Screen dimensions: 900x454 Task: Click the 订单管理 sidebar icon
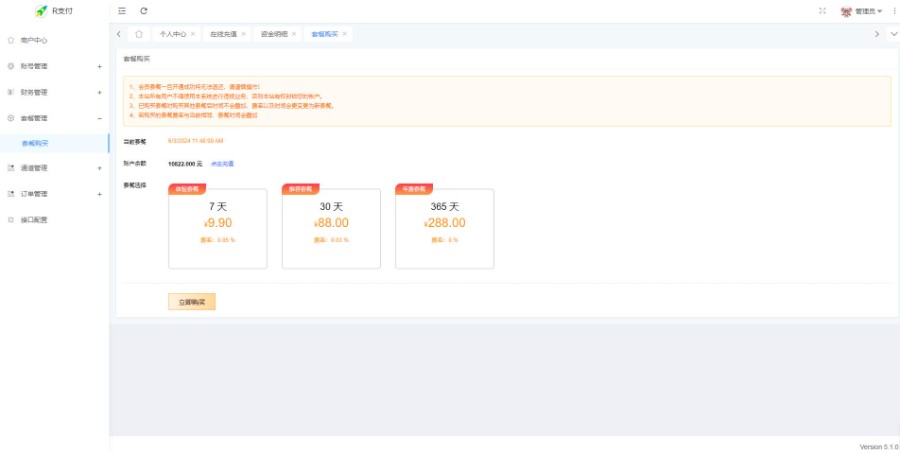pyautogui.click(x=10, y=194)
